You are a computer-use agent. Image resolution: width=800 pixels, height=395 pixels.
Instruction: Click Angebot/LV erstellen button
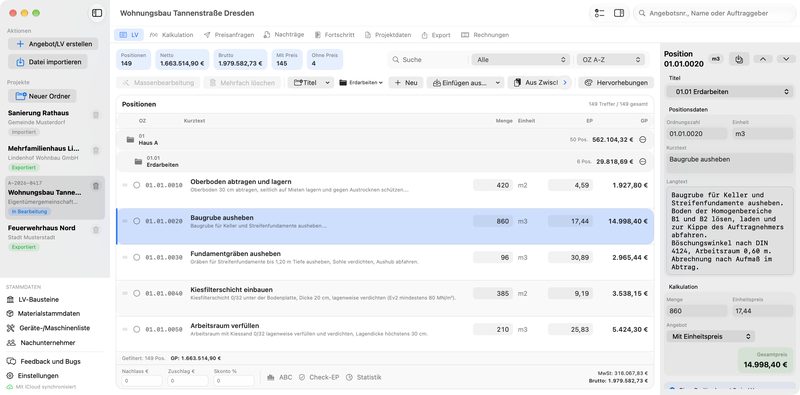click(53, 44)
